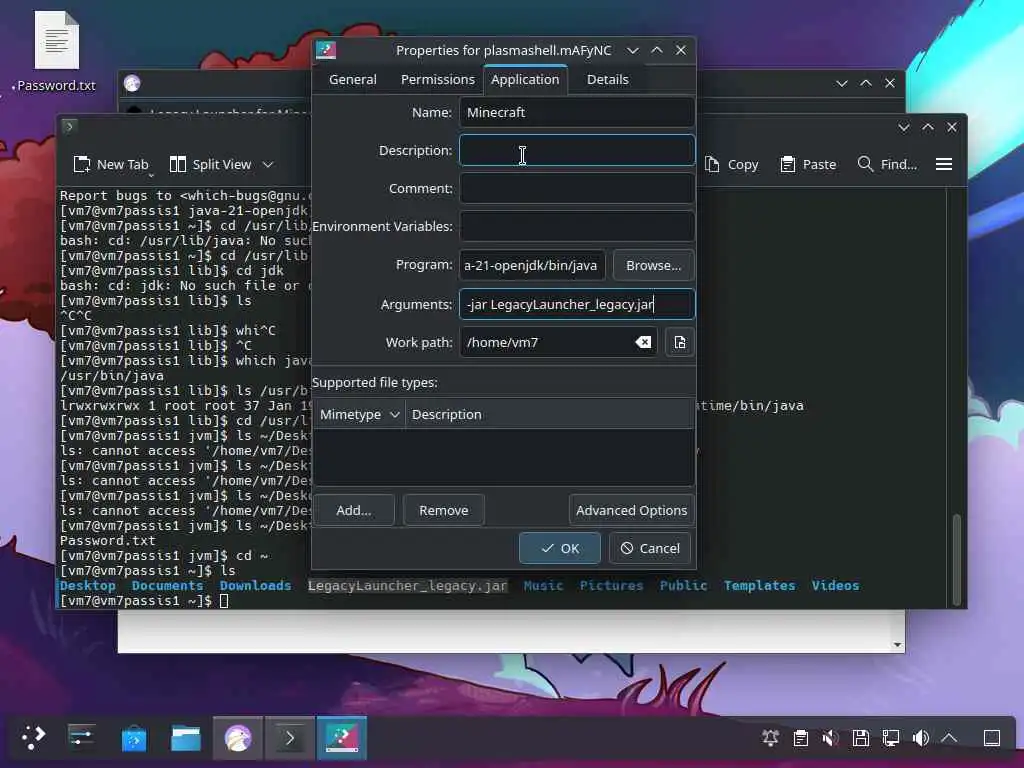Click the Browse button for Program
This screenshot has height=768, width=1024.
tap(653, 265)
